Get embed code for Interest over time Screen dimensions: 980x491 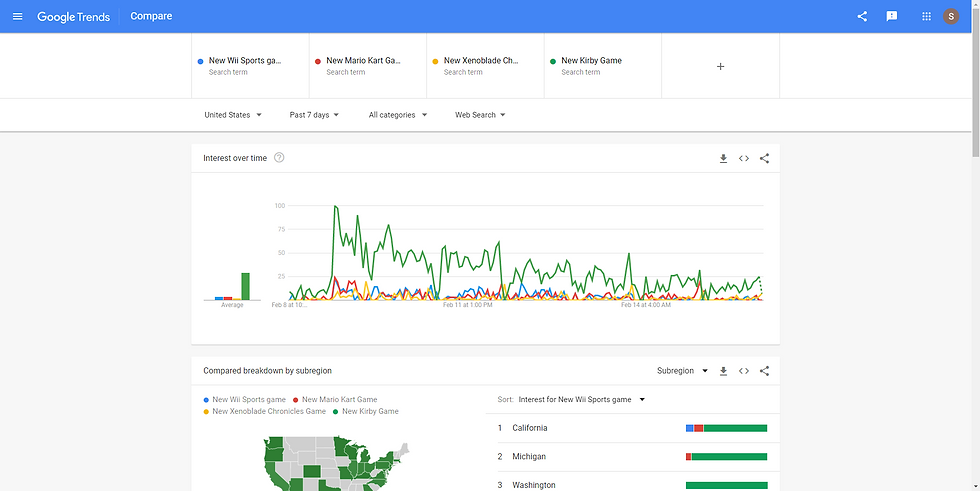tap(744, 159)
